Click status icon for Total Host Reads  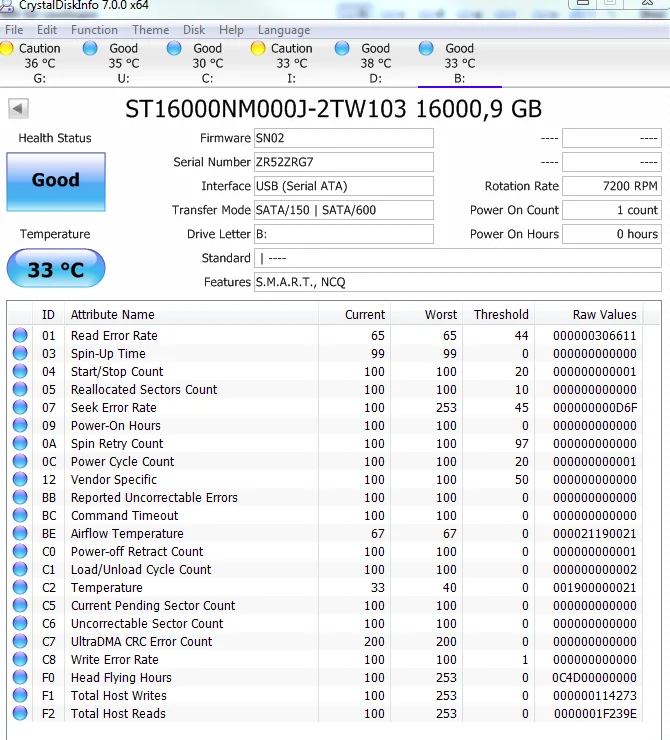(20, 713)
